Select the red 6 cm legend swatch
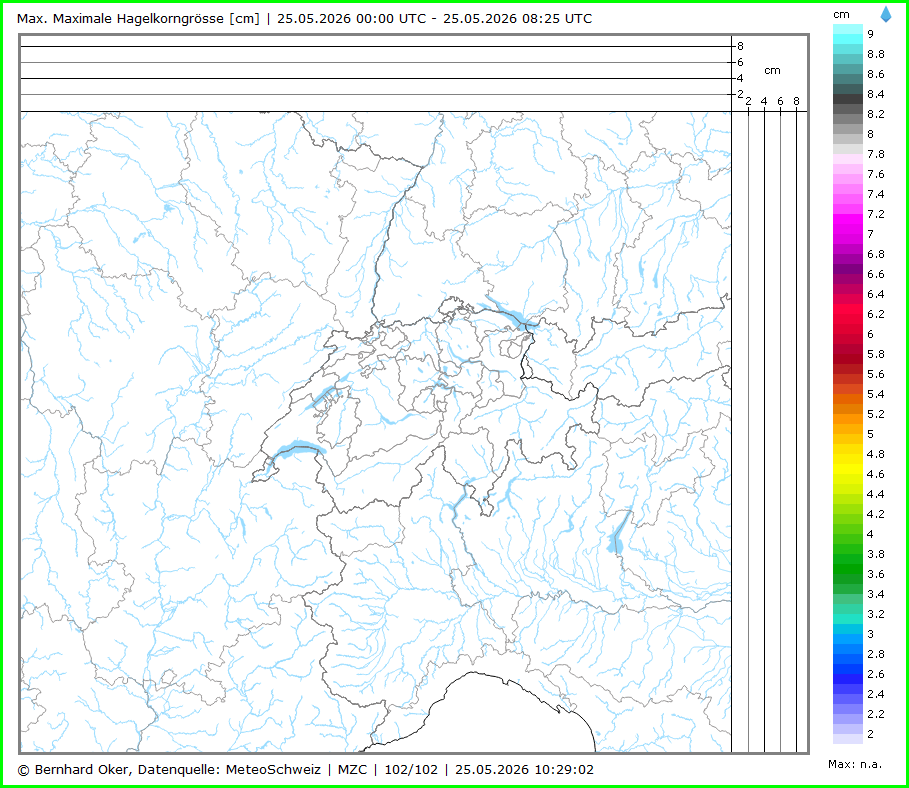The image size is (909, 788). (848, 334)
